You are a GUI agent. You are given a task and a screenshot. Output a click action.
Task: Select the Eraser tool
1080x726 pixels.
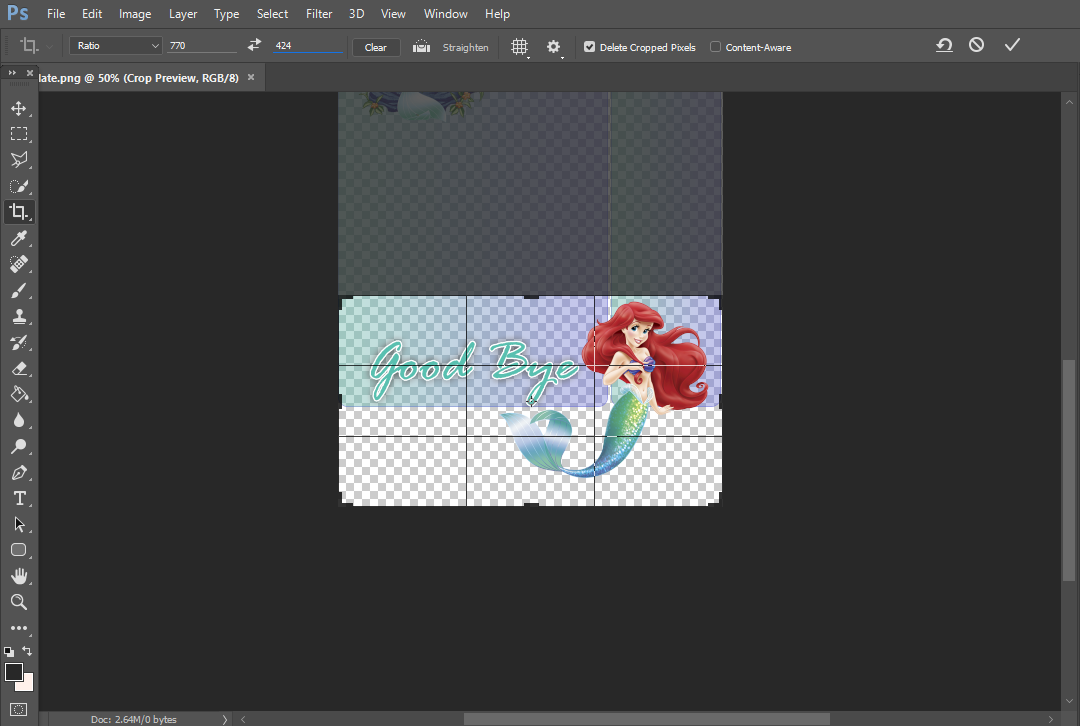coord(19,369)
